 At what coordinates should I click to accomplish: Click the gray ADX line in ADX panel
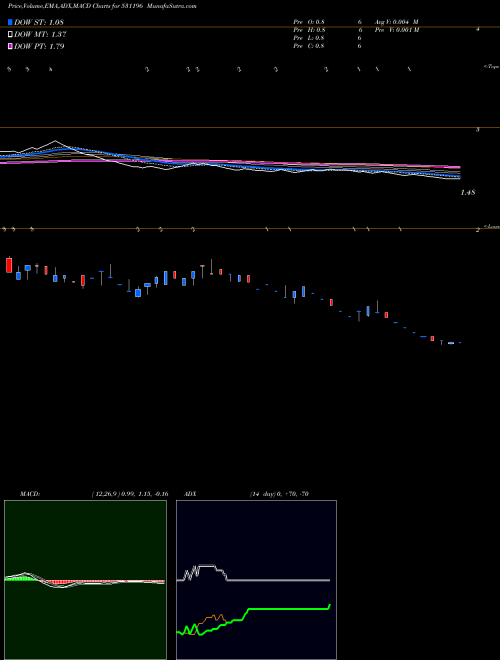[x=278, y=580]
